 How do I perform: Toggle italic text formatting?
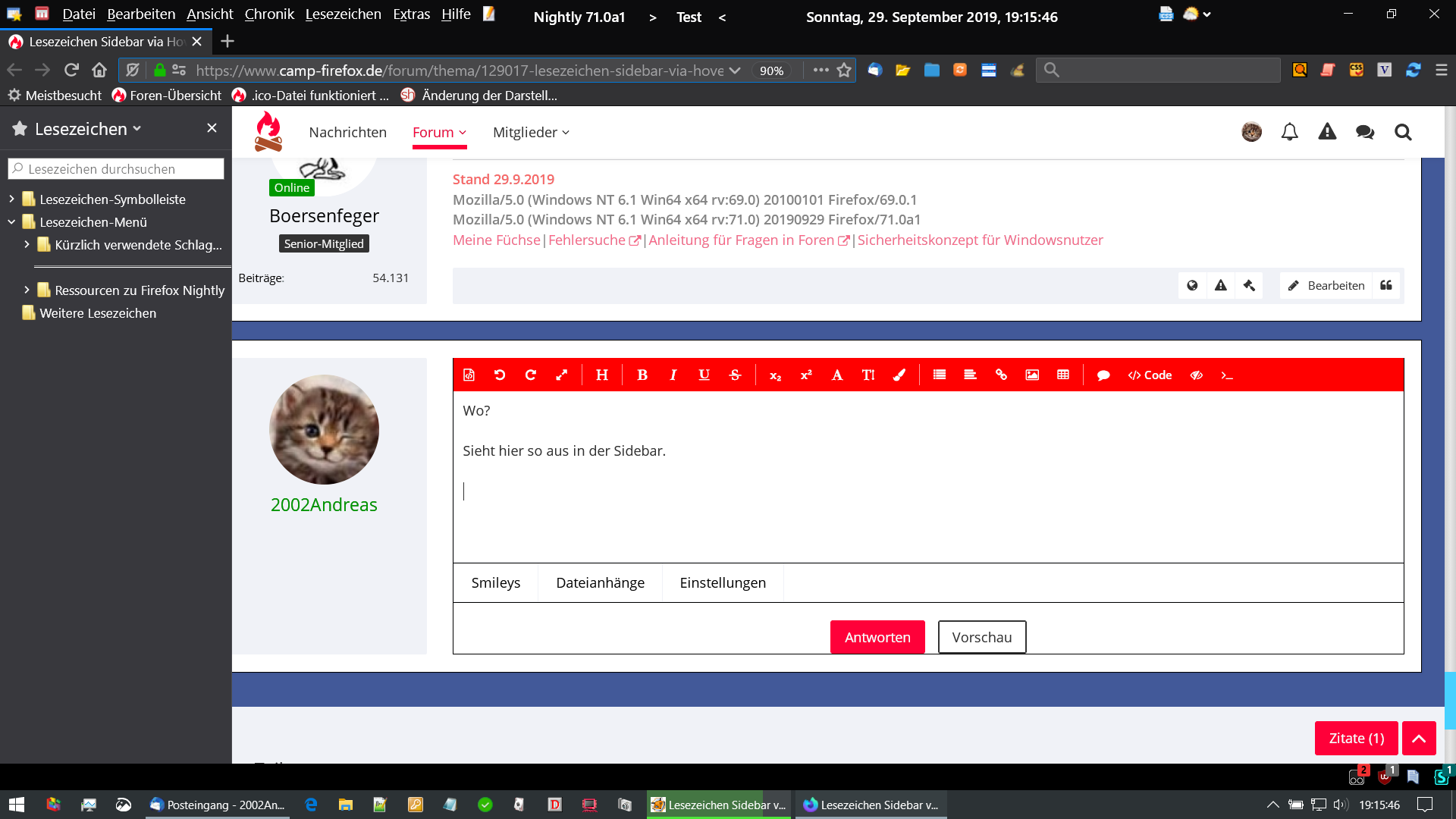point(673,375)
